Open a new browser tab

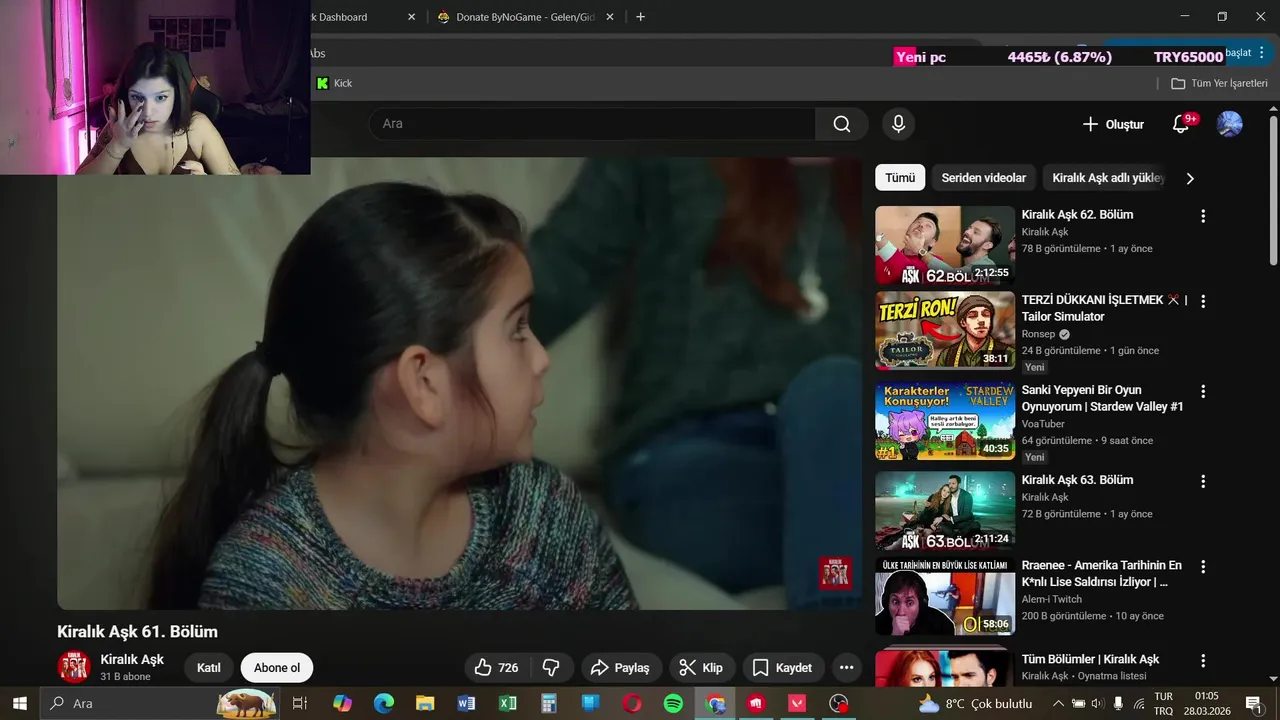(x=640, y=17)
